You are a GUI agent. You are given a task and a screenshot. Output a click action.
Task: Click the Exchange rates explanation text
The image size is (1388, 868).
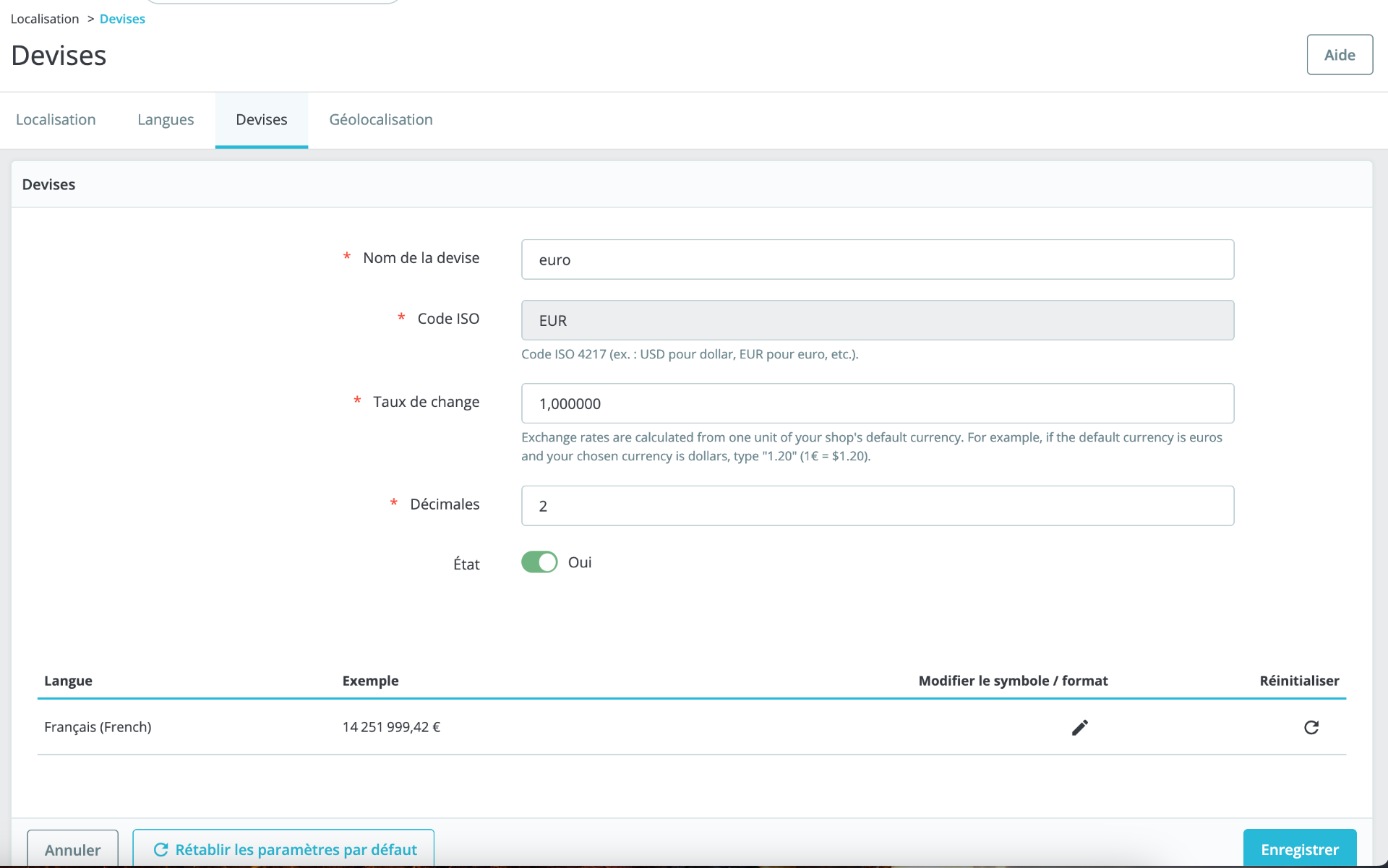(872, 447)
